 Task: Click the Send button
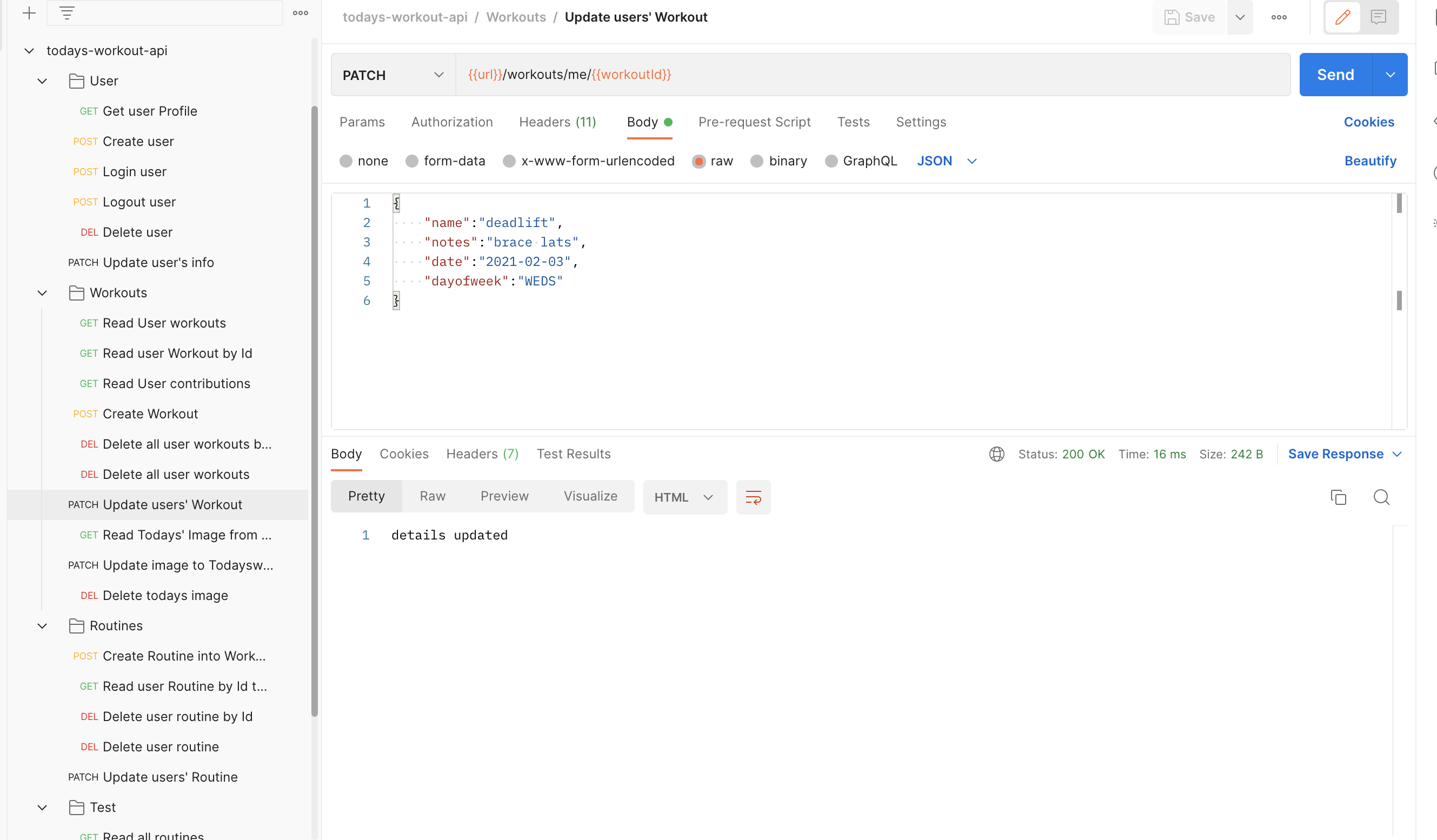[1335, 74]
